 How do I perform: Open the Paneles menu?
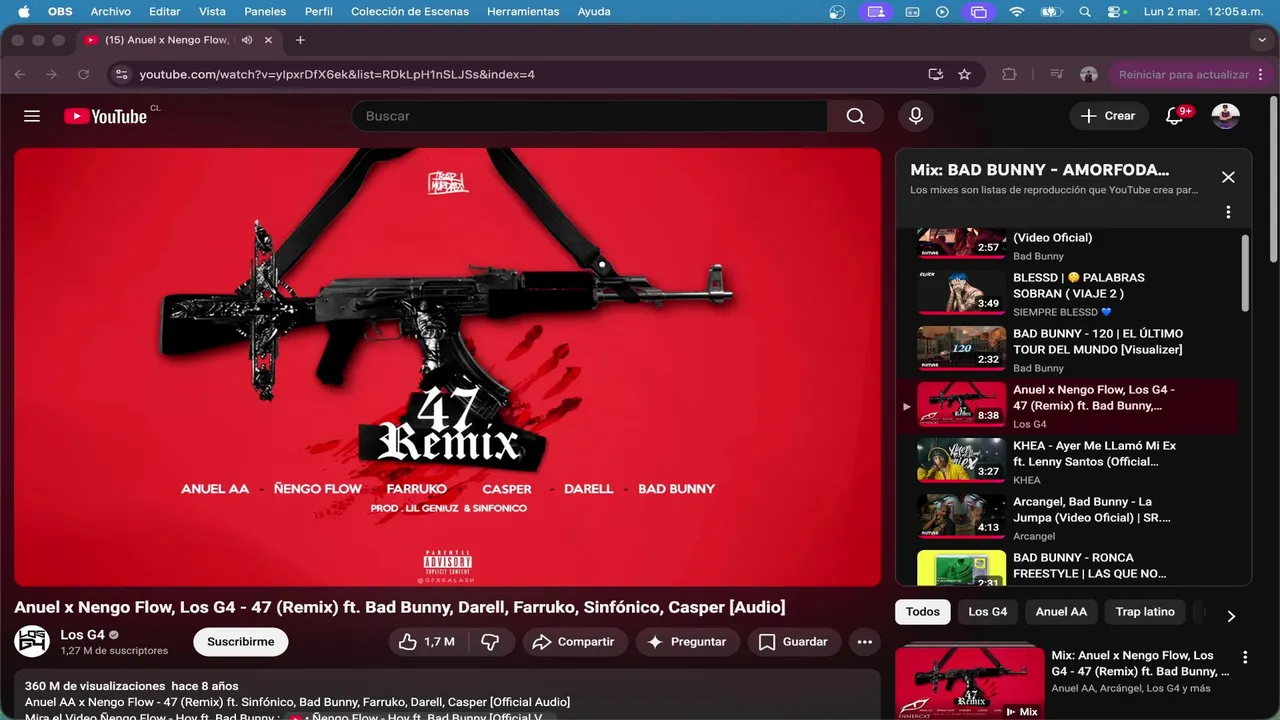265,12
